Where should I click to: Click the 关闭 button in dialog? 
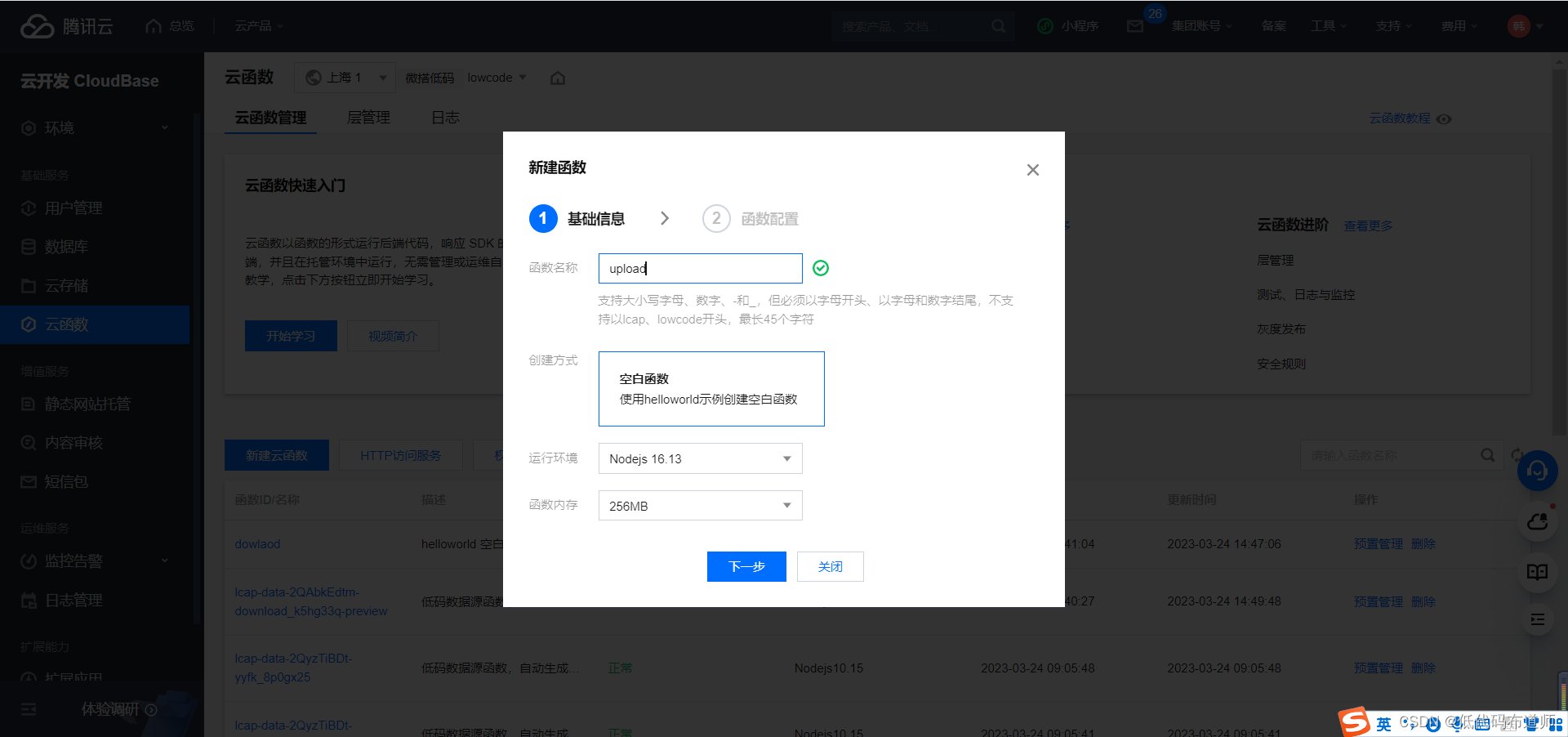[830, 566]
